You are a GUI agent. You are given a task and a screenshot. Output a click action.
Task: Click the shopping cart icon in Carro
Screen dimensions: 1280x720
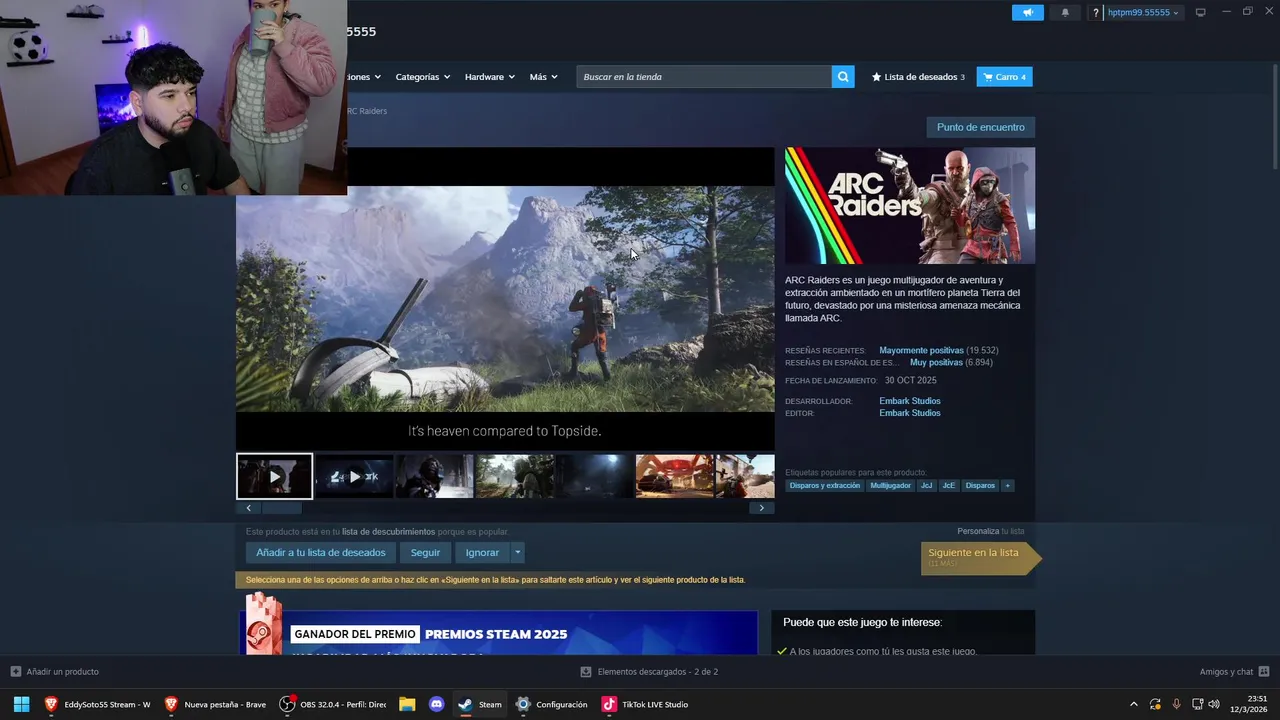pos(988,77)
